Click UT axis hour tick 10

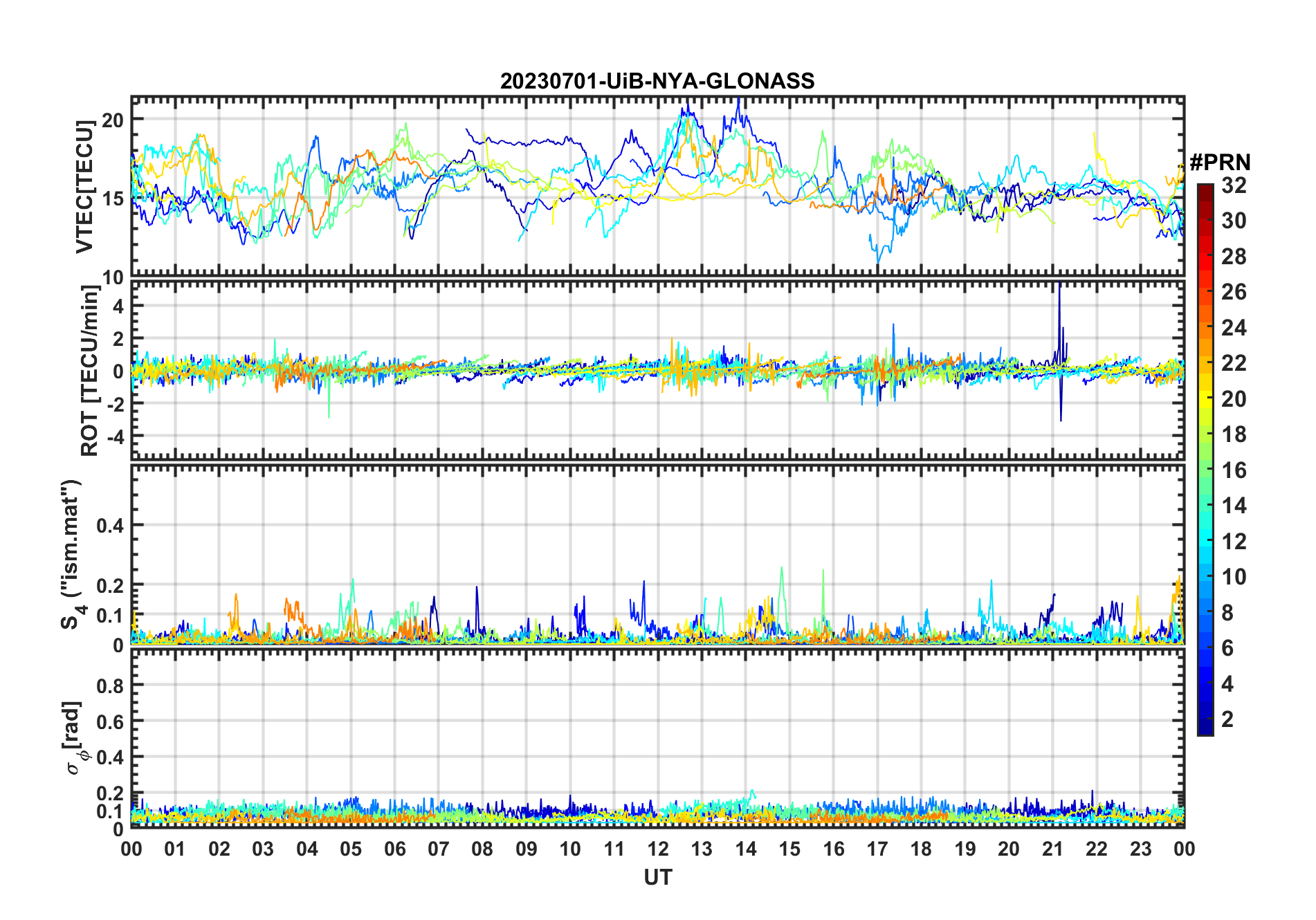pyautogui.click(x=570, y=849)
